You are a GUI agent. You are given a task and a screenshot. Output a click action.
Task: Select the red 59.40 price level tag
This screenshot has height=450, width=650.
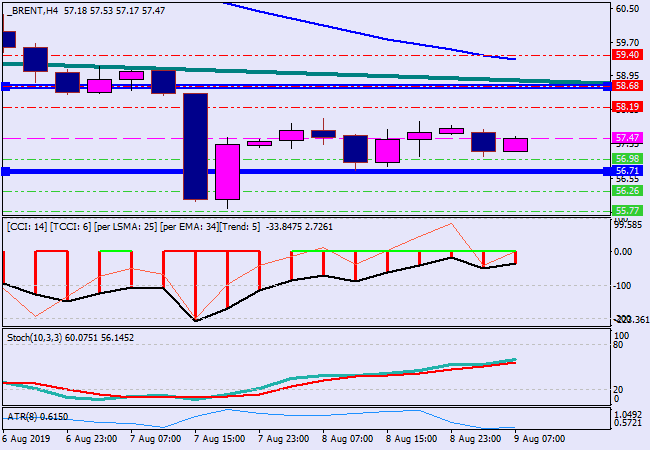tap(627, 55)
